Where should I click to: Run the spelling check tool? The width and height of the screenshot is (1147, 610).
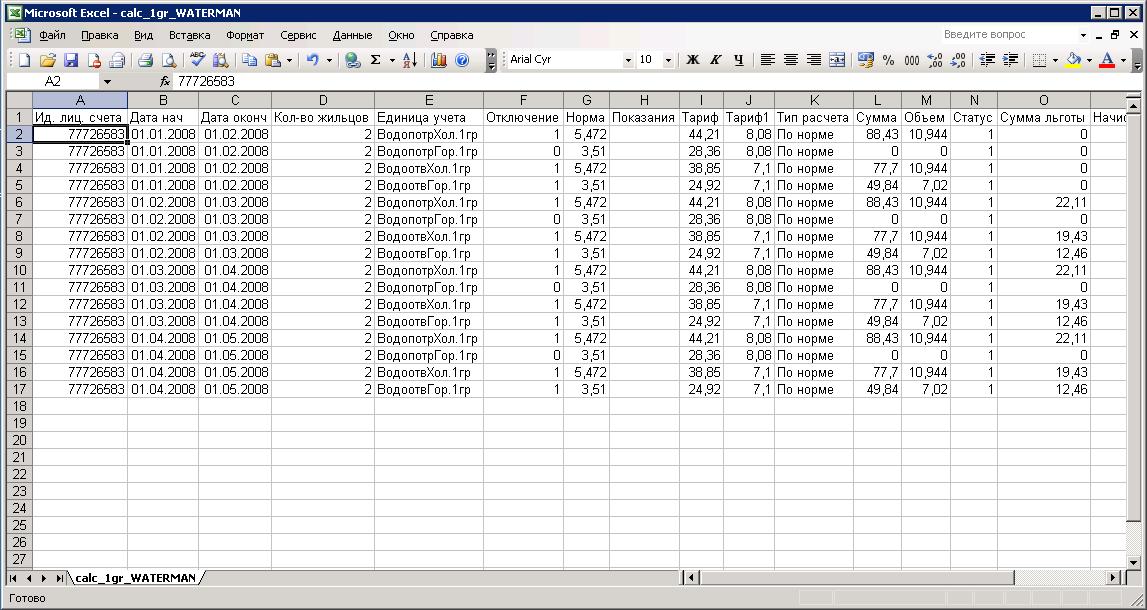pos(198,60)
